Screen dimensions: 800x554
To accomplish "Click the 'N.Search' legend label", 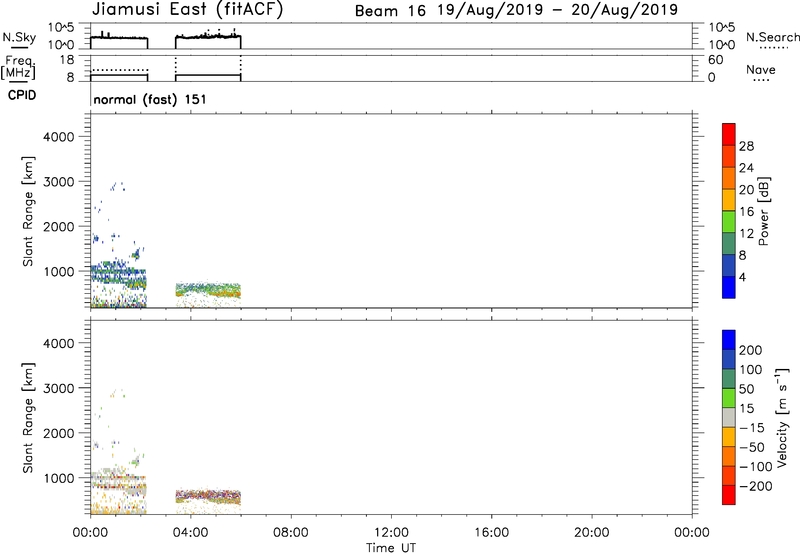I will tap(772, 37).
